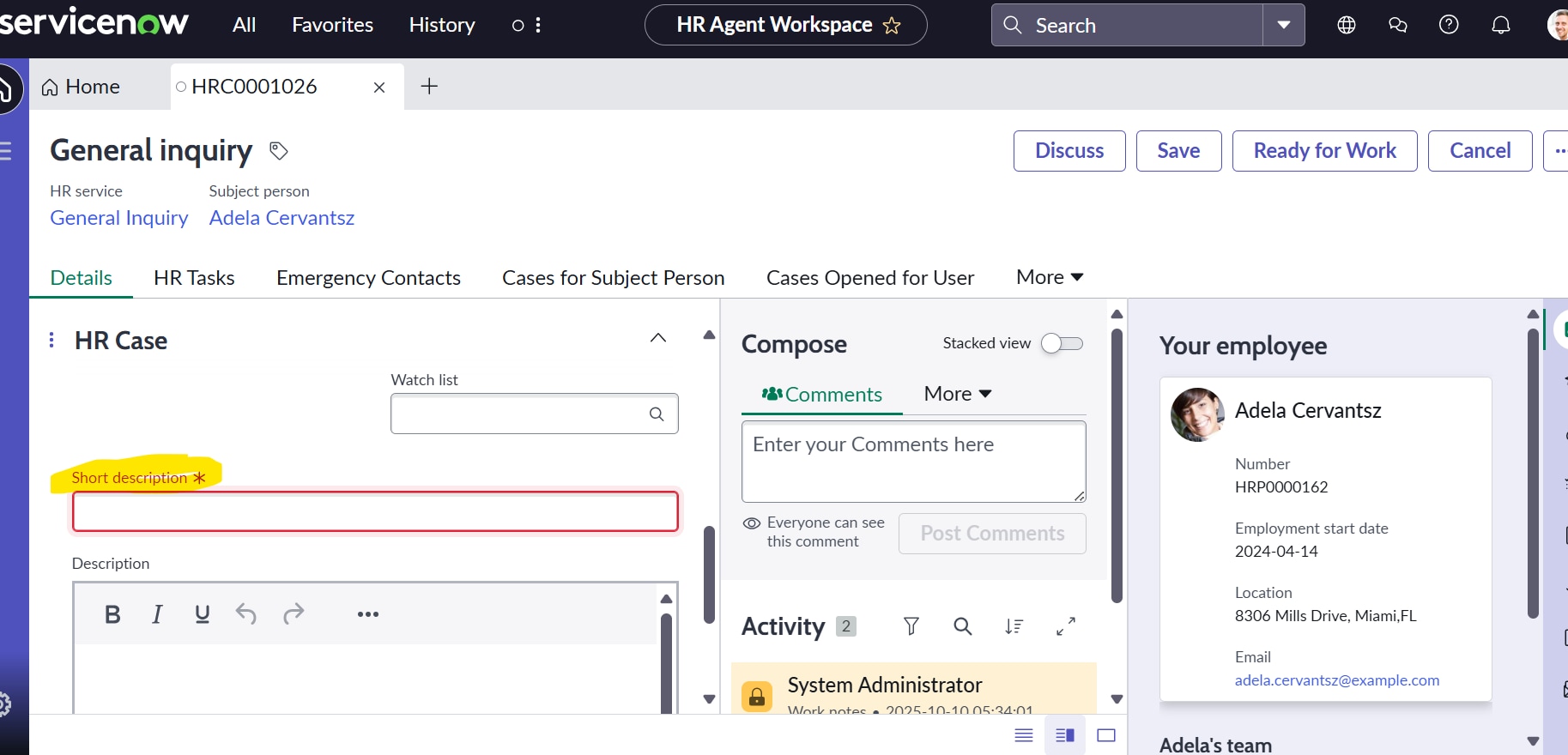Click the bold formatting icon

(112, 614)
